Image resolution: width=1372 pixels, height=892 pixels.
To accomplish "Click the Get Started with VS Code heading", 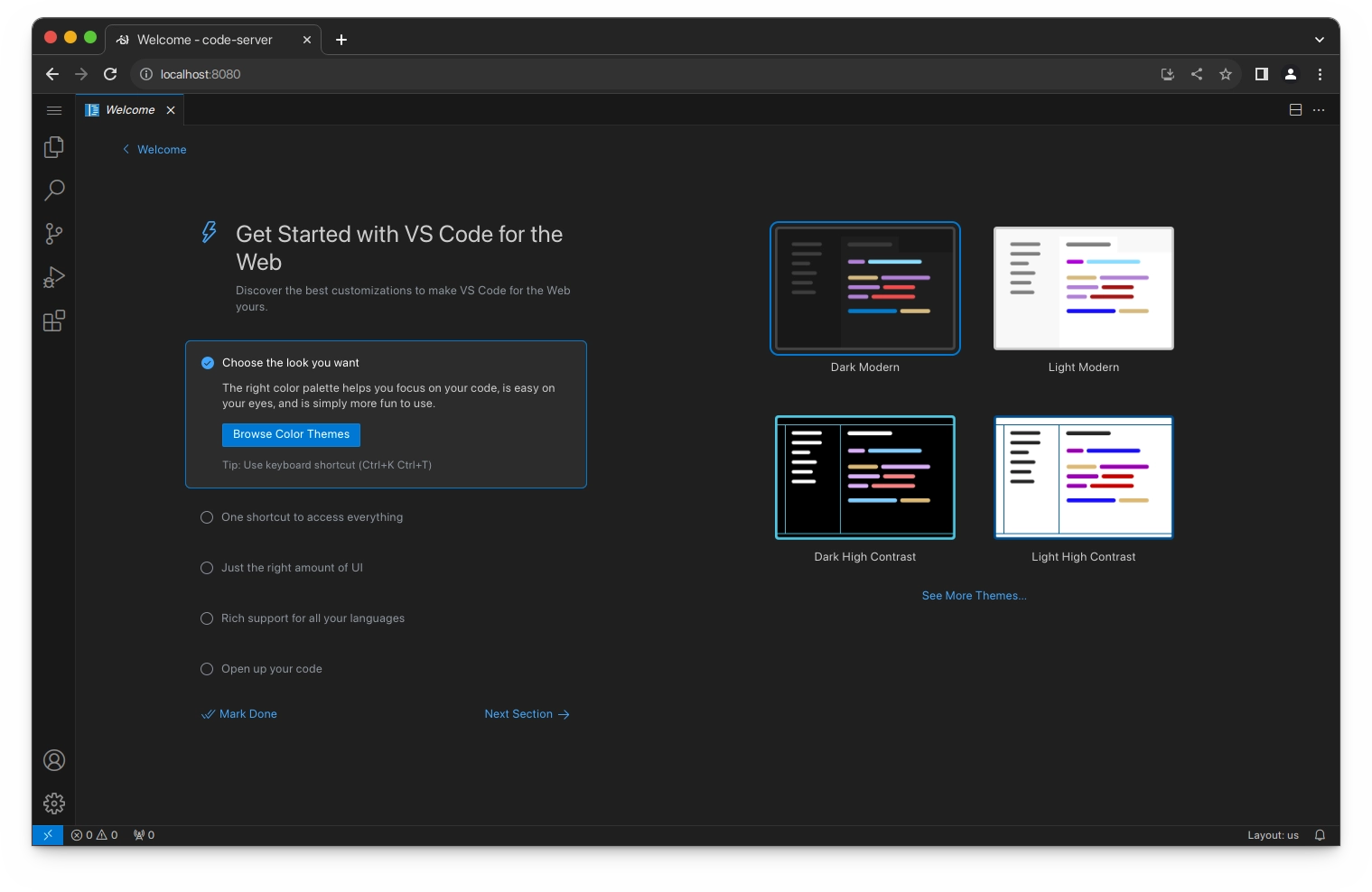I will [399, 248].
